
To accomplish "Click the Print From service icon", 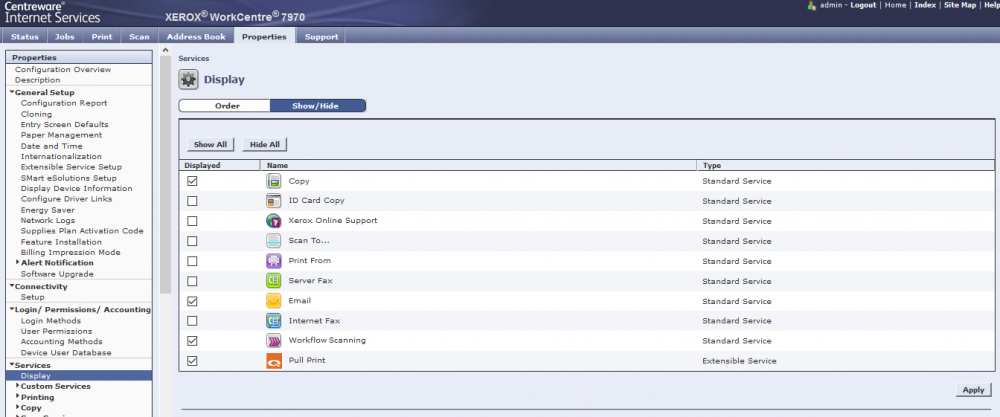I will [x=274, y=261].
